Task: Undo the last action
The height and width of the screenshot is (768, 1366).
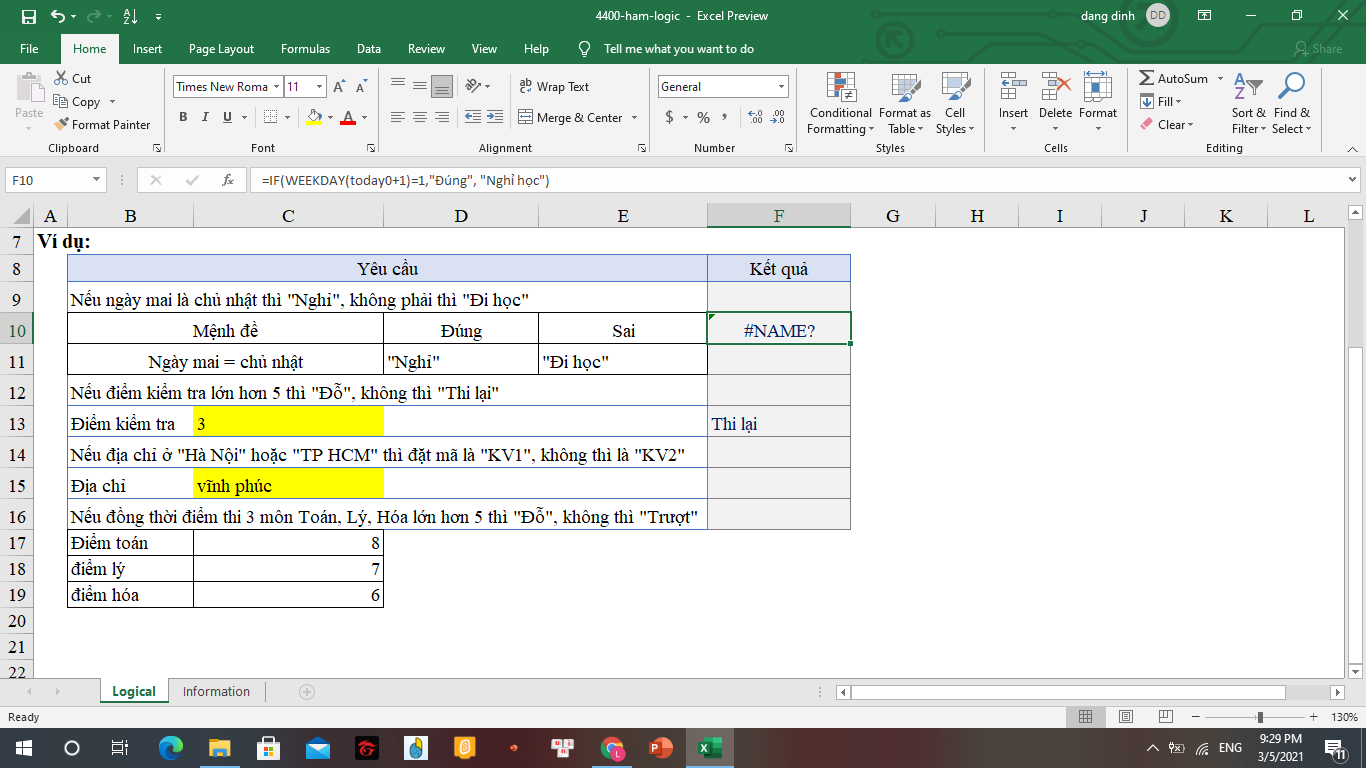Action: [x=57, y=16]
